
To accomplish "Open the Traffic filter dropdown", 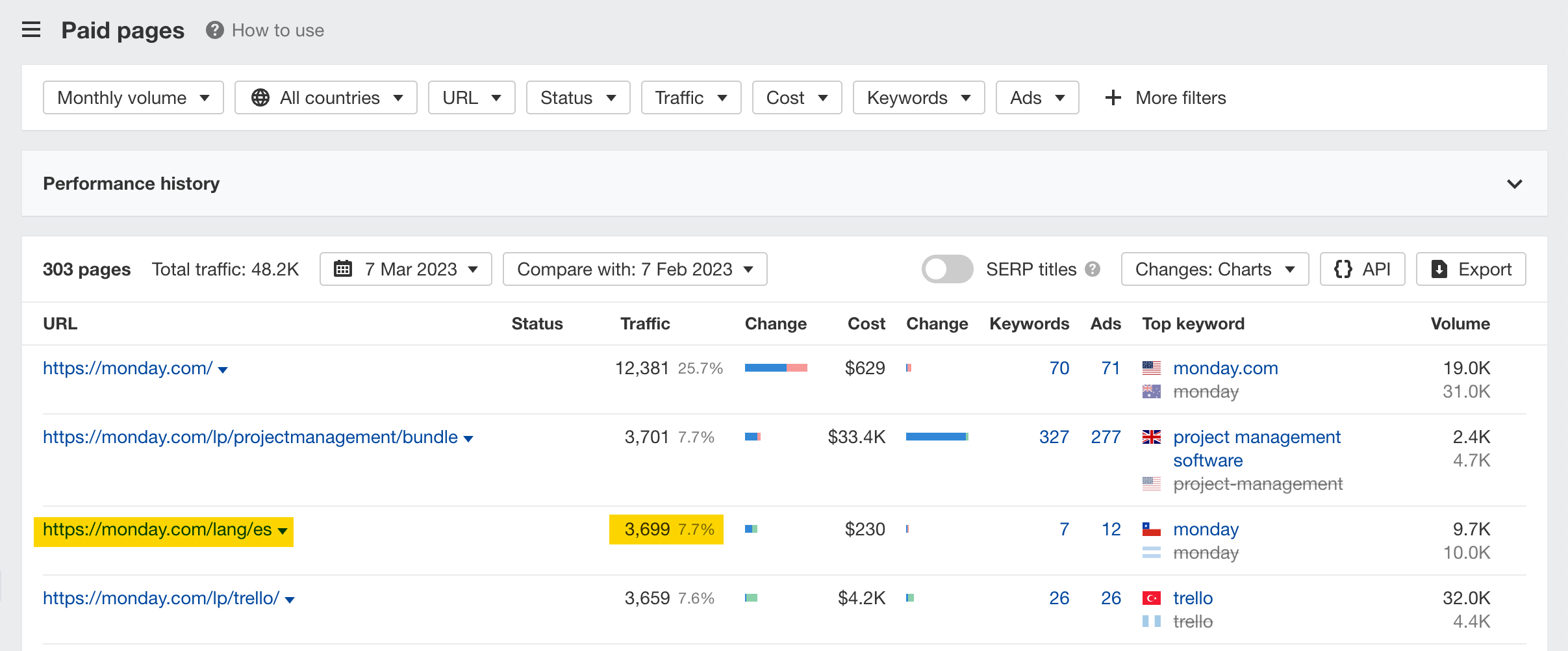I will 691,97.
